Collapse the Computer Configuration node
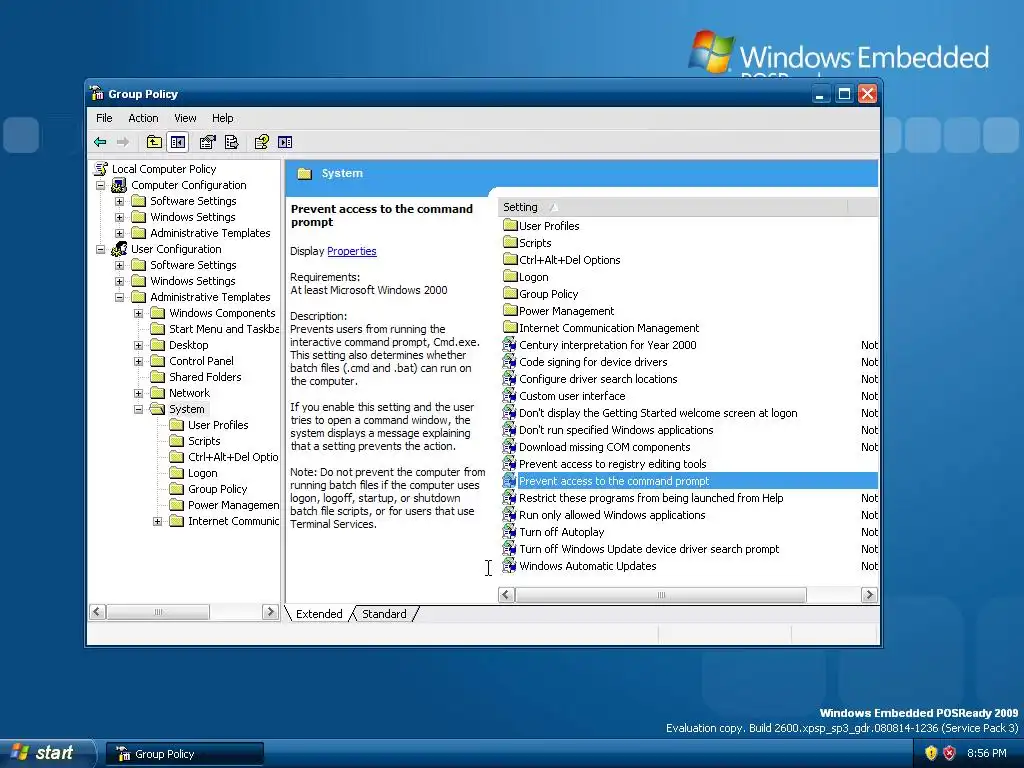The image size is (1024, 768). [x=101, y=185]
